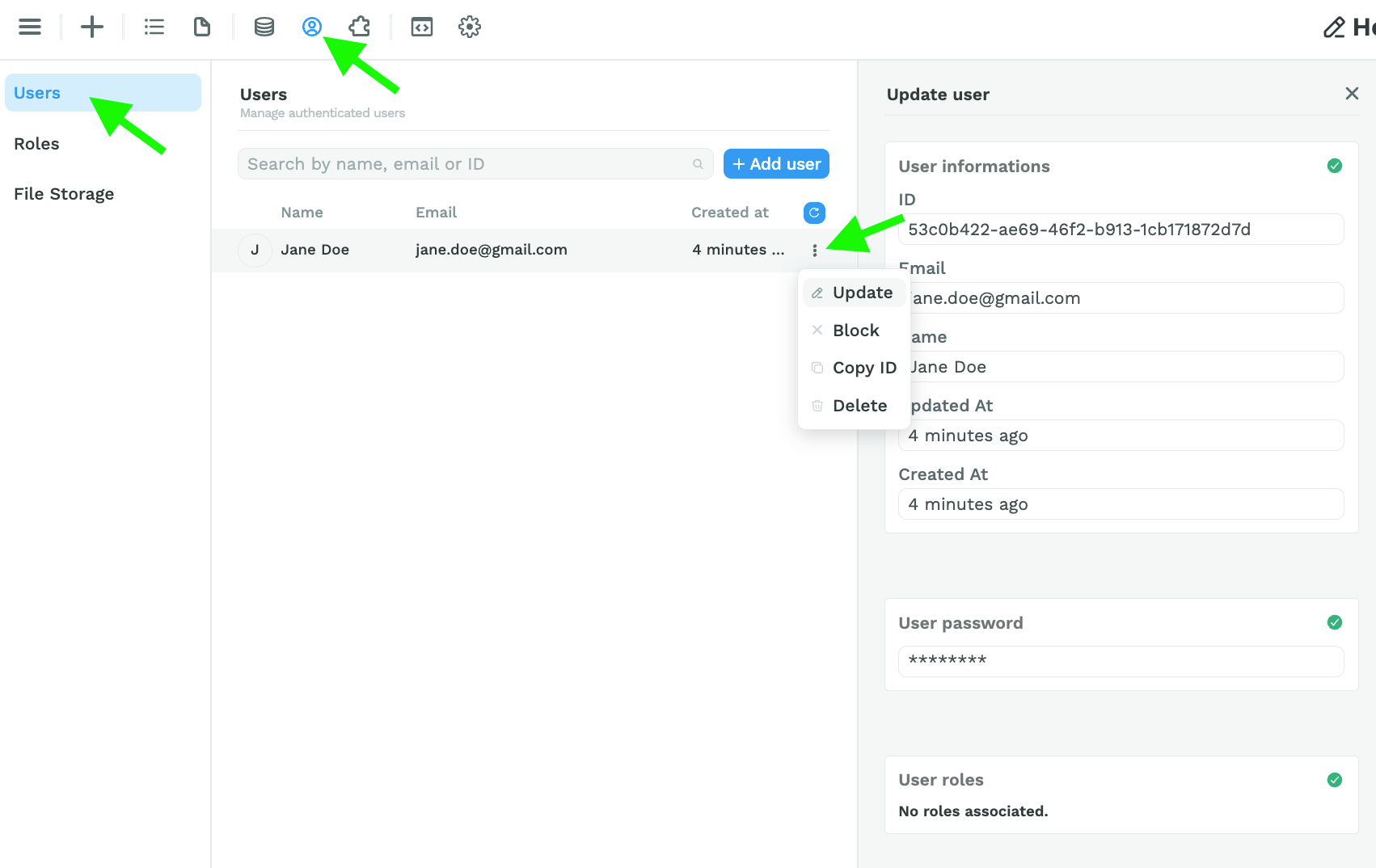Click the User password field
1376x868 pixels.
point(1121,661)
